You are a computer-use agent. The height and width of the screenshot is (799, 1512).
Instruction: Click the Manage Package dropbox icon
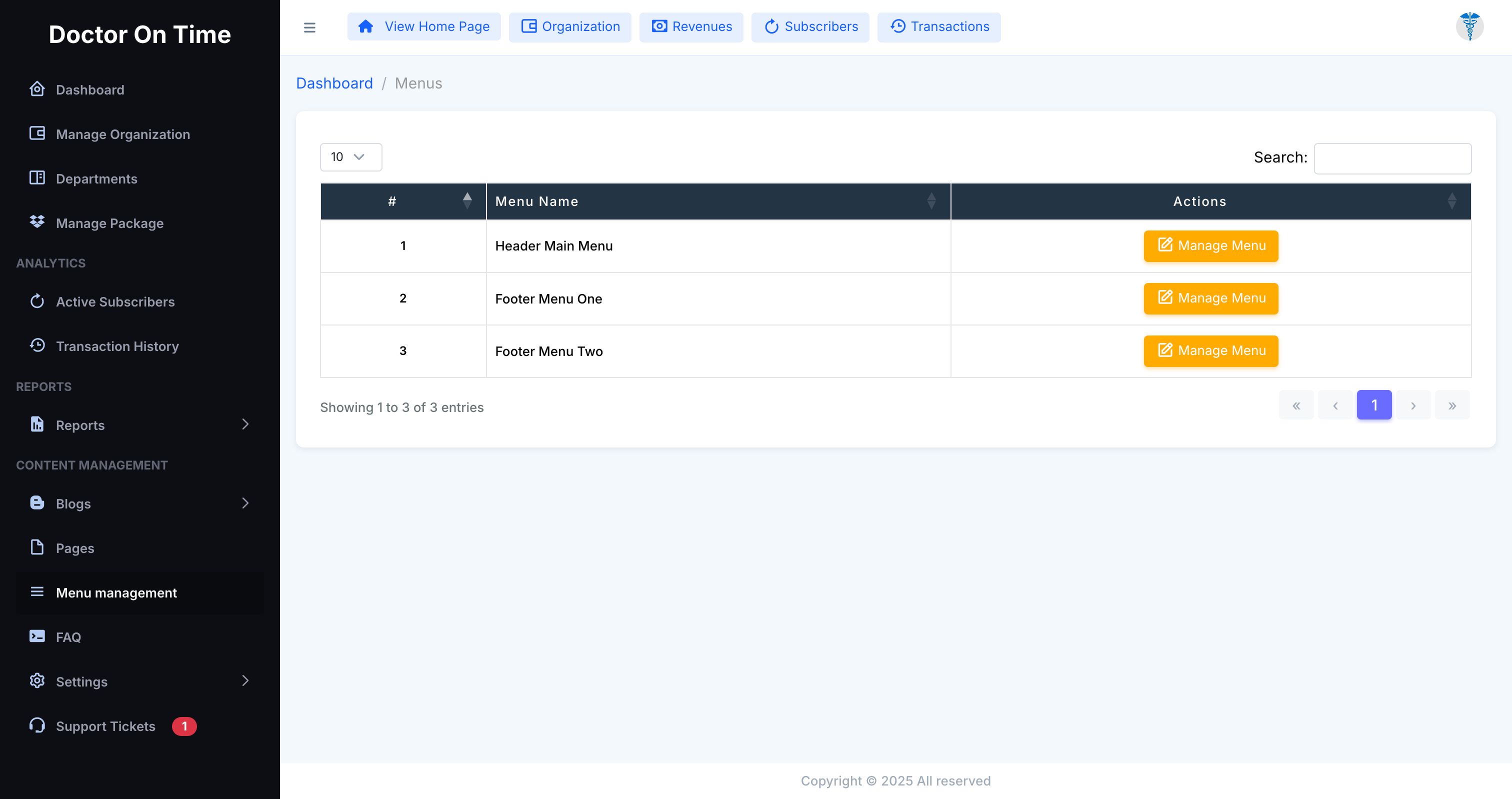pos(37,222)
